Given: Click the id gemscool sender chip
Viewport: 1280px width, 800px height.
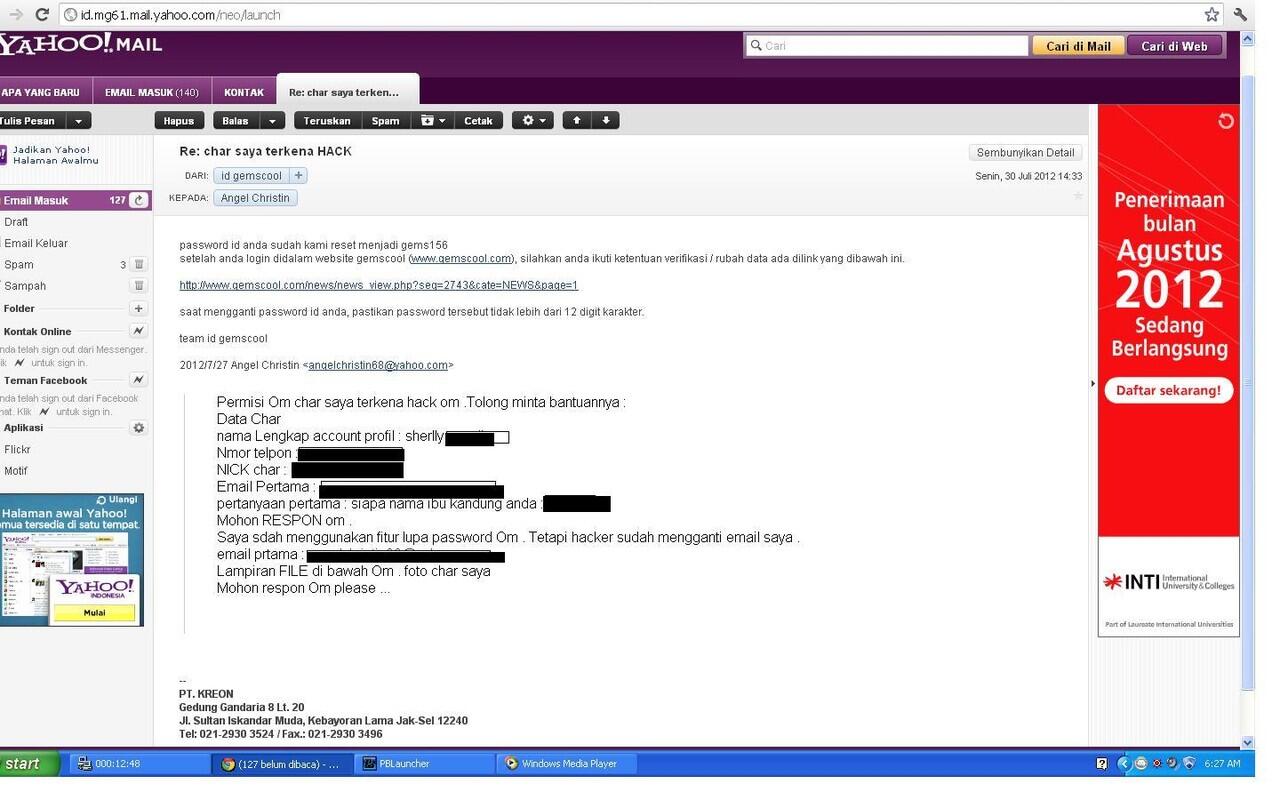Looking at the screenshot, I should (251, 175).
